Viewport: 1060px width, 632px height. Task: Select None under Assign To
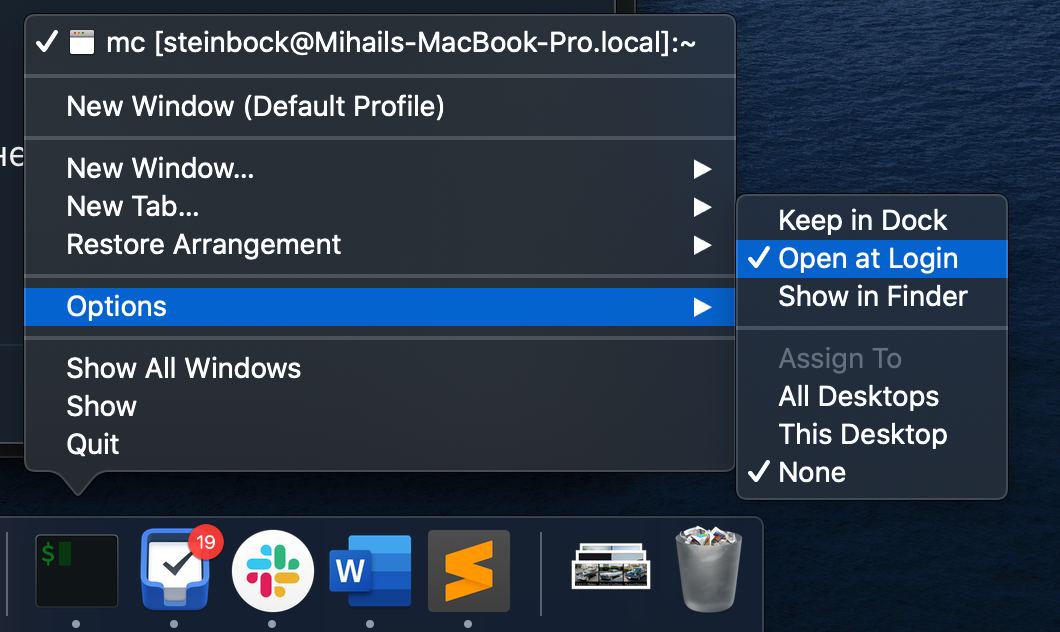click(x=871, y=472)
